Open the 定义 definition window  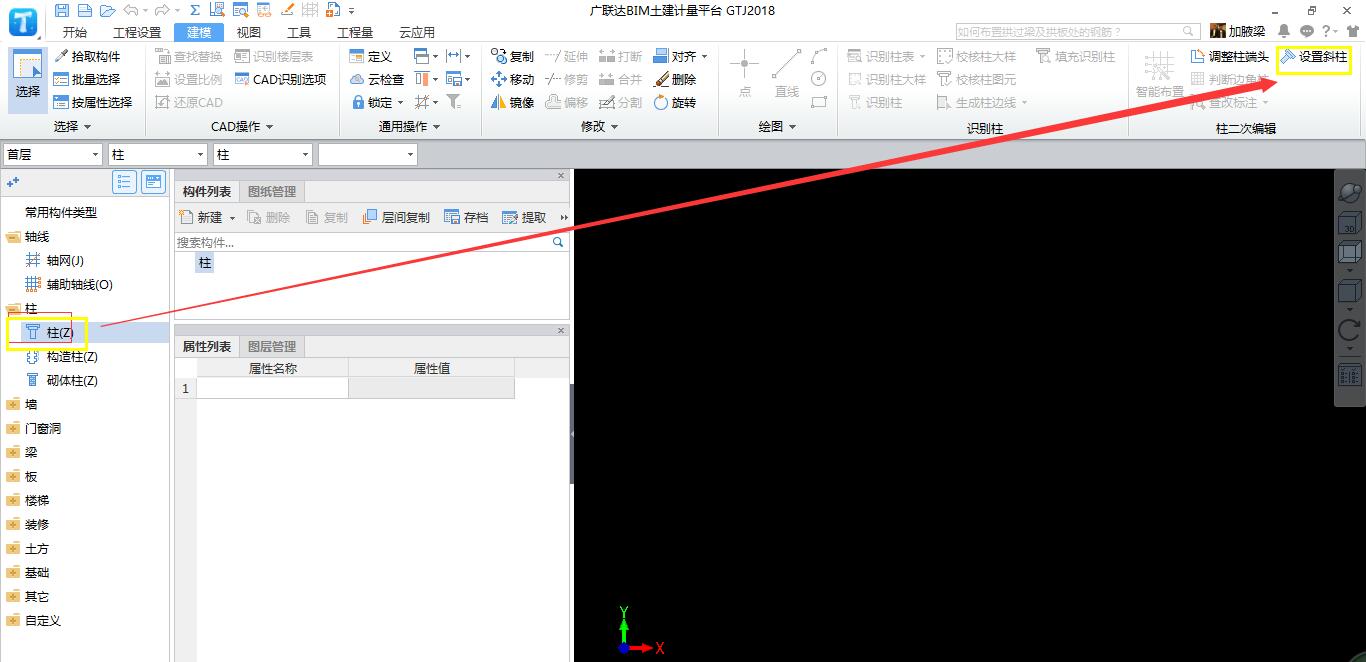click(371, 56)
